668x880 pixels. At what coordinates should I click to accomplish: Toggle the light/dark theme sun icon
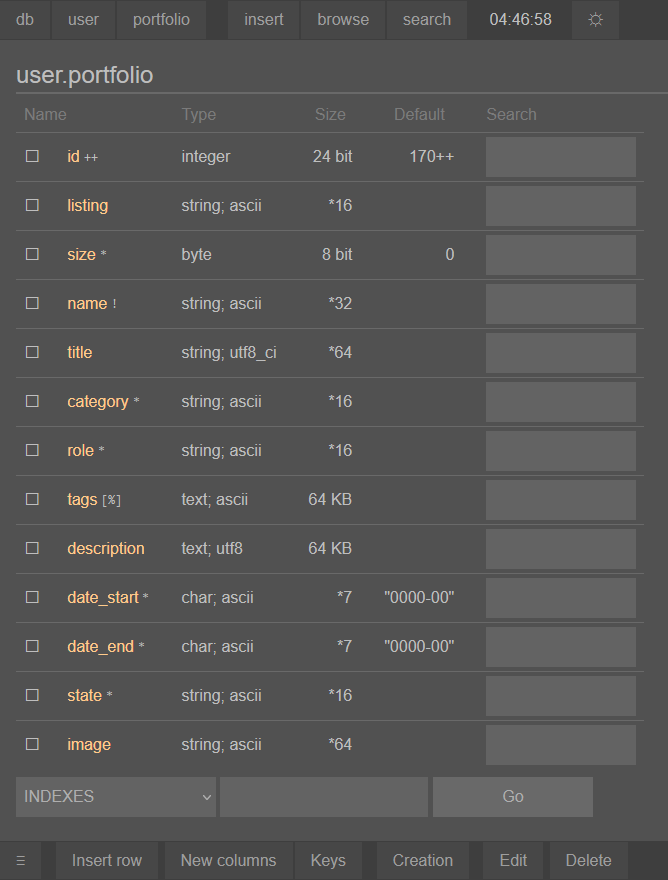click(596, 20)
